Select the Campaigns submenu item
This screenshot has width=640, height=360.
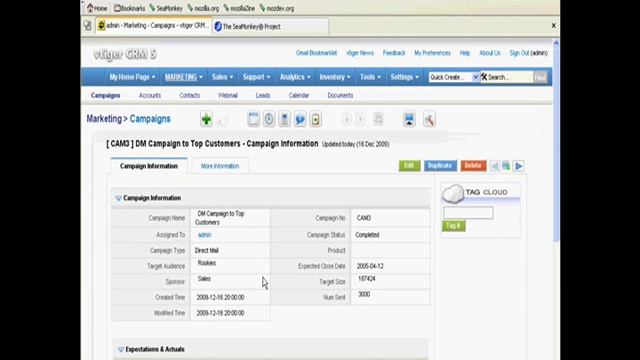[106, 96]
